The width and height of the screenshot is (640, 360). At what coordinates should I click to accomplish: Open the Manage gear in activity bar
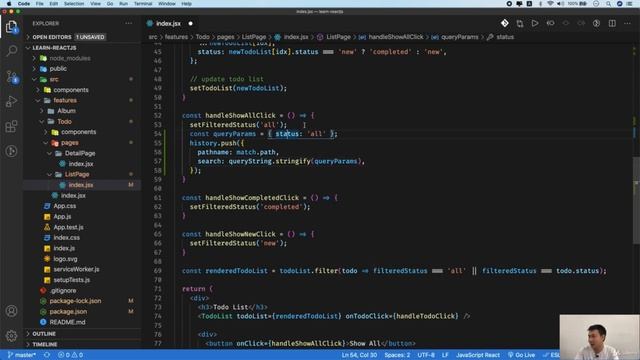[11, 336]
